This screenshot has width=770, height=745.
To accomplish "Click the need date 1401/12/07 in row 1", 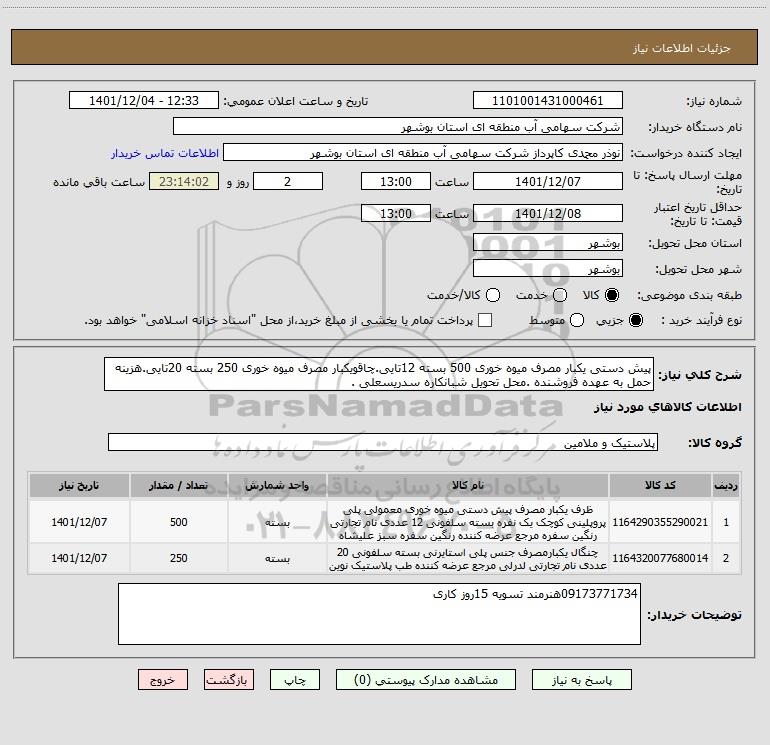I will click(x=79, y=522).
